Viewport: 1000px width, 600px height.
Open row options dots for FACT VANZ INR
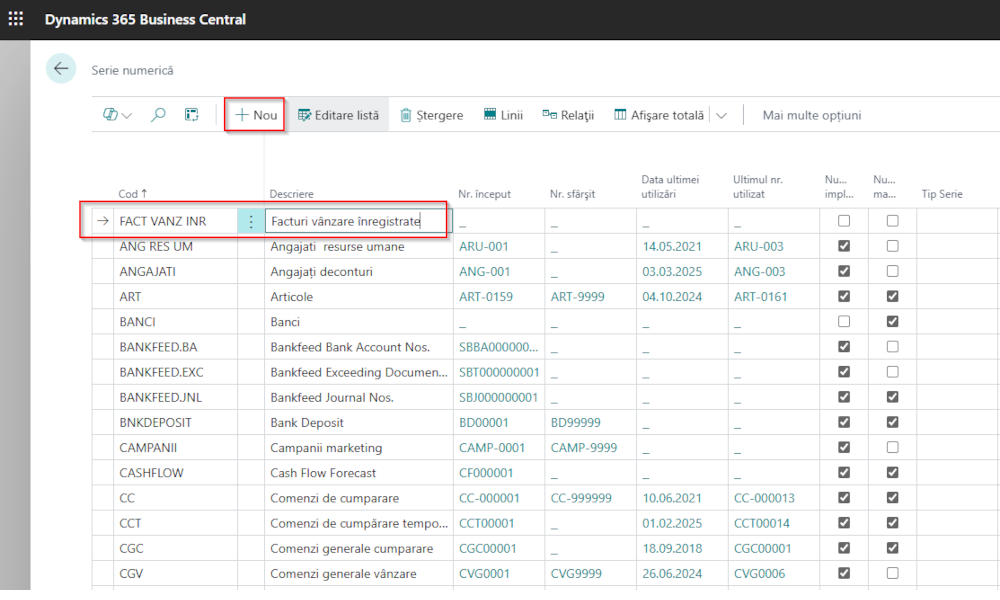(x=251, y=221)
